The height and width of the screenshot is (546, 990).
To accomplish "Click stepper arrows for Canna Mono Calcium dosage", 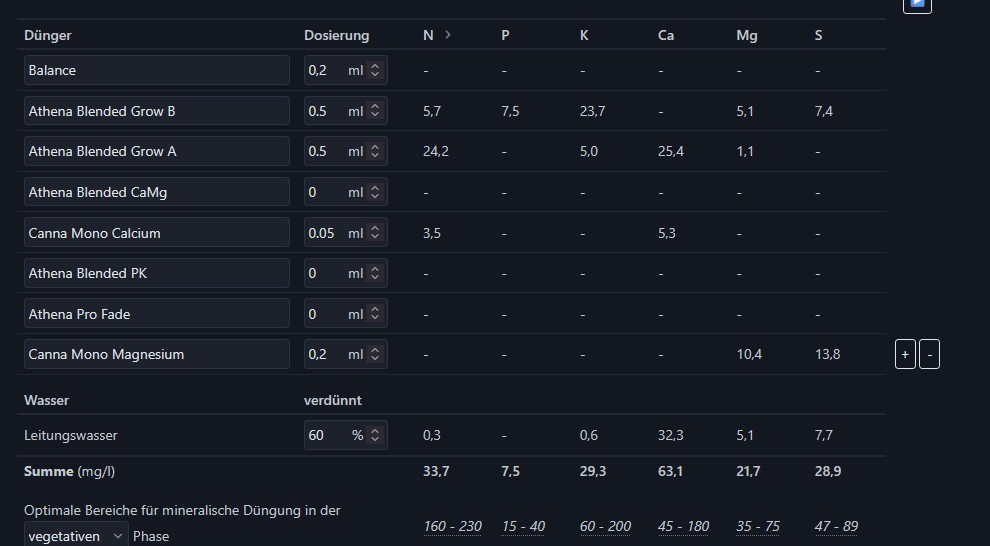I will [375, 233].
